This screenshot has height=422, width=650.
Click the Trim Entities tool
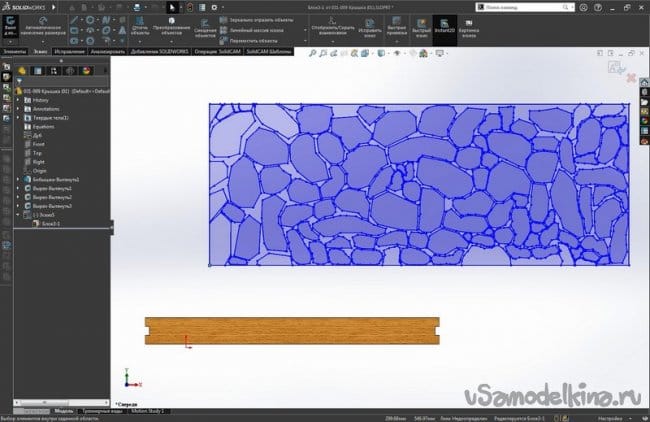click(140, 28)
